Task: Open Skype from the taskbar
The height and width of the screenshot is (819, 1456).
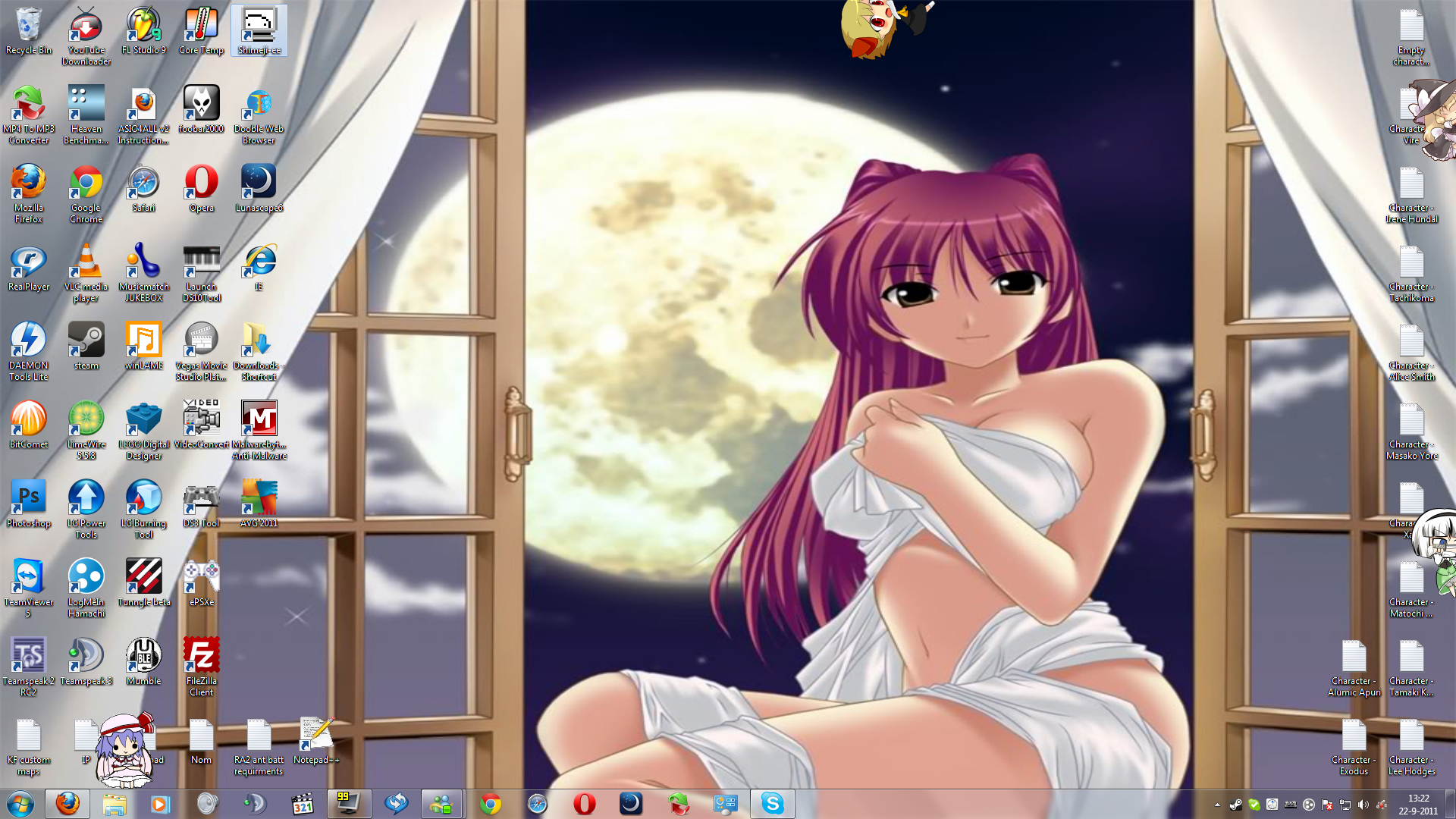Action: coord(772,803)
